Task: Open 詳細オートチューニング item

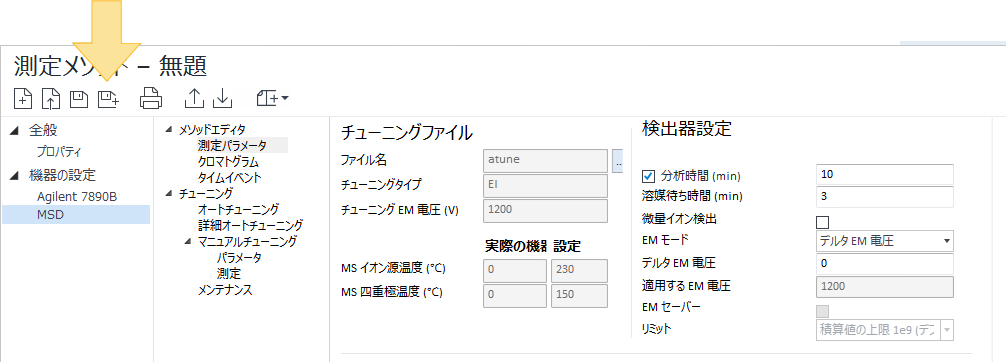Action: pyautogui.click(x=250, y=225)
